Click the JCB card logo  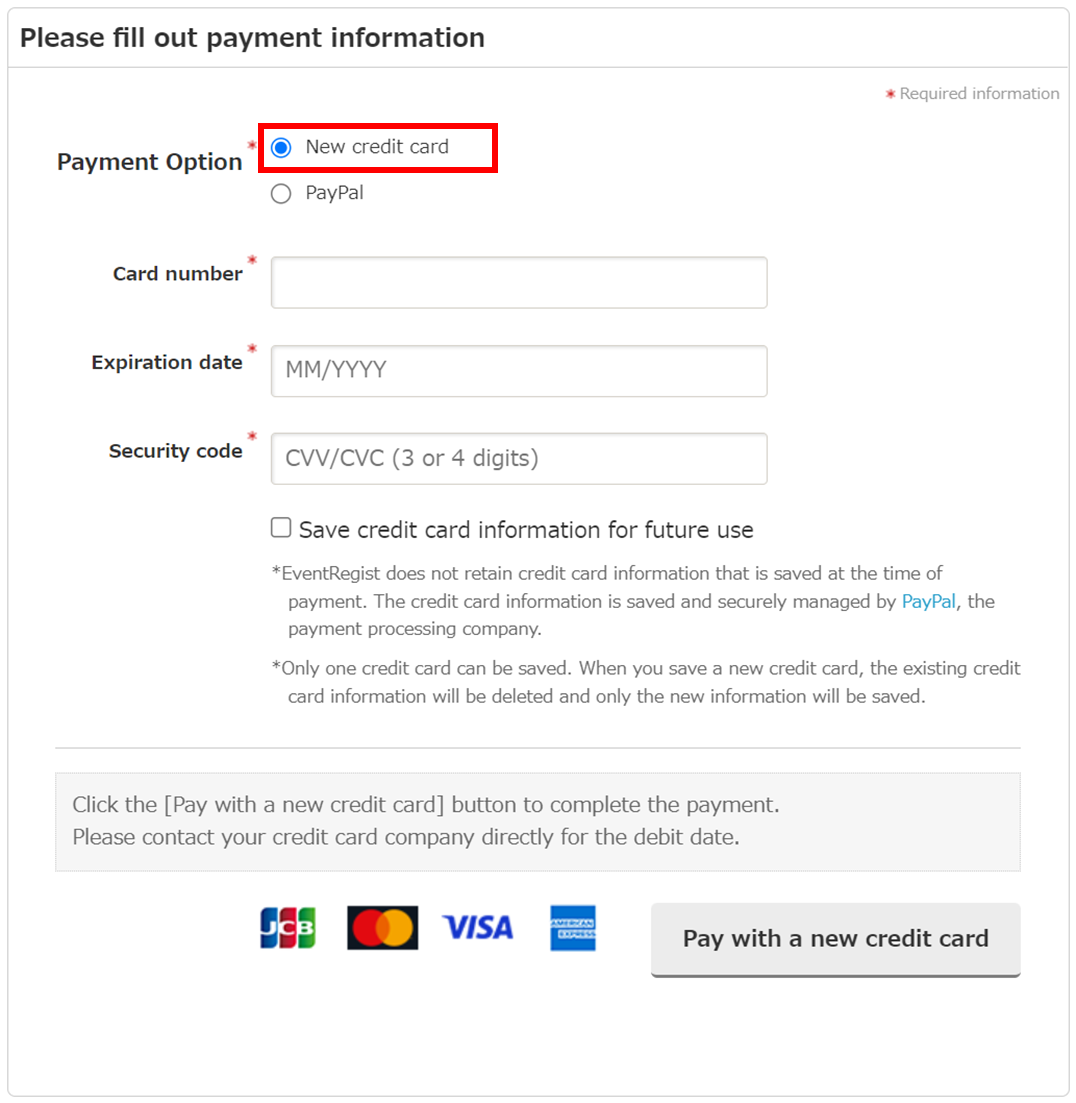(x=288, y=928)
